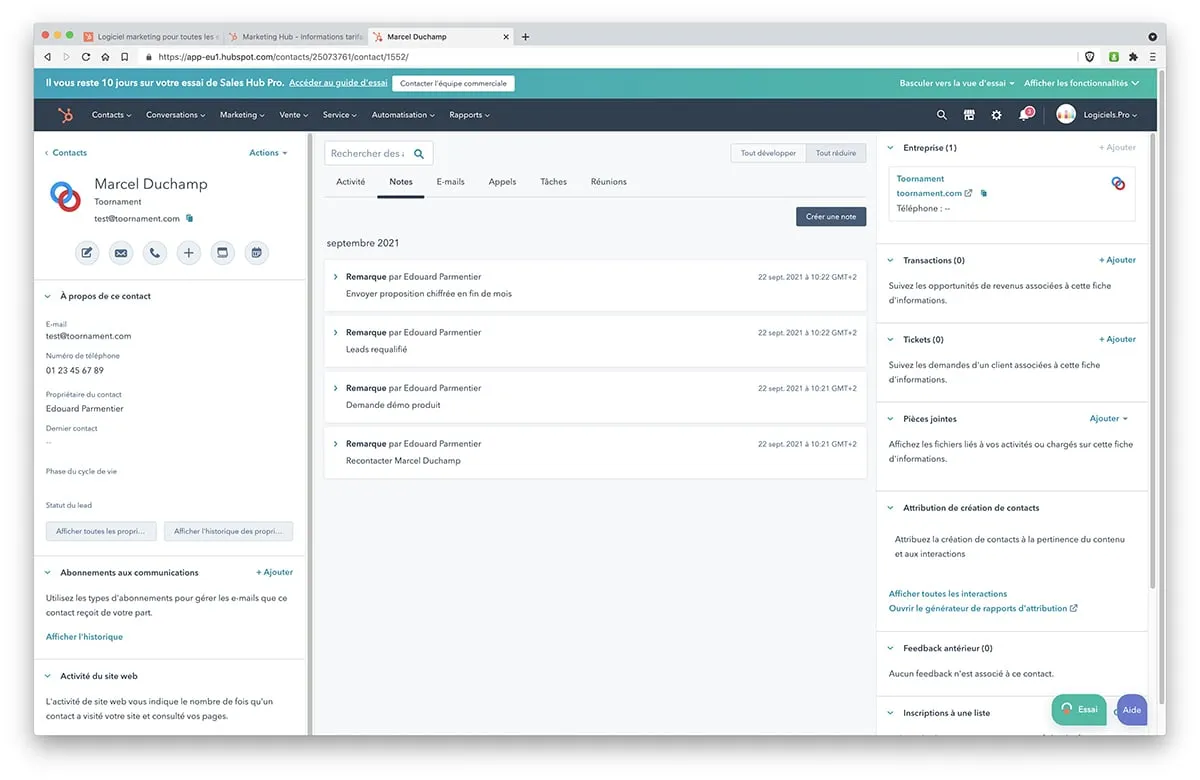Click Contacter l'équipe commerciale button
Viewport: 1200px width, 780px height.
coord(453,83)
